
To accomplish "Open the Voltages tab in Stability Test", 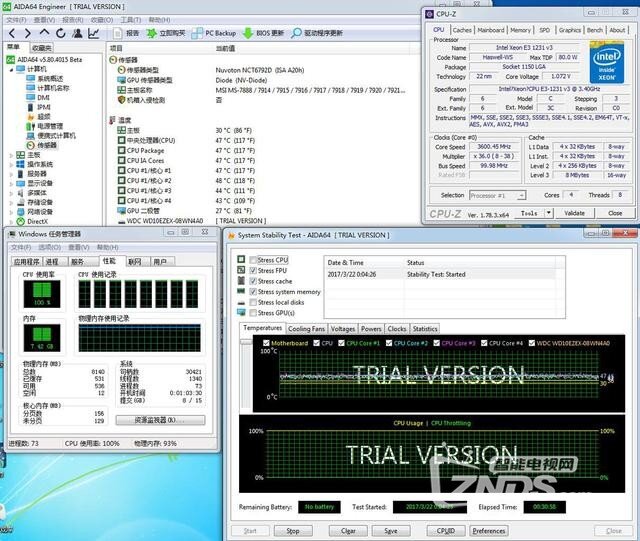I will [x=343, y=329].
